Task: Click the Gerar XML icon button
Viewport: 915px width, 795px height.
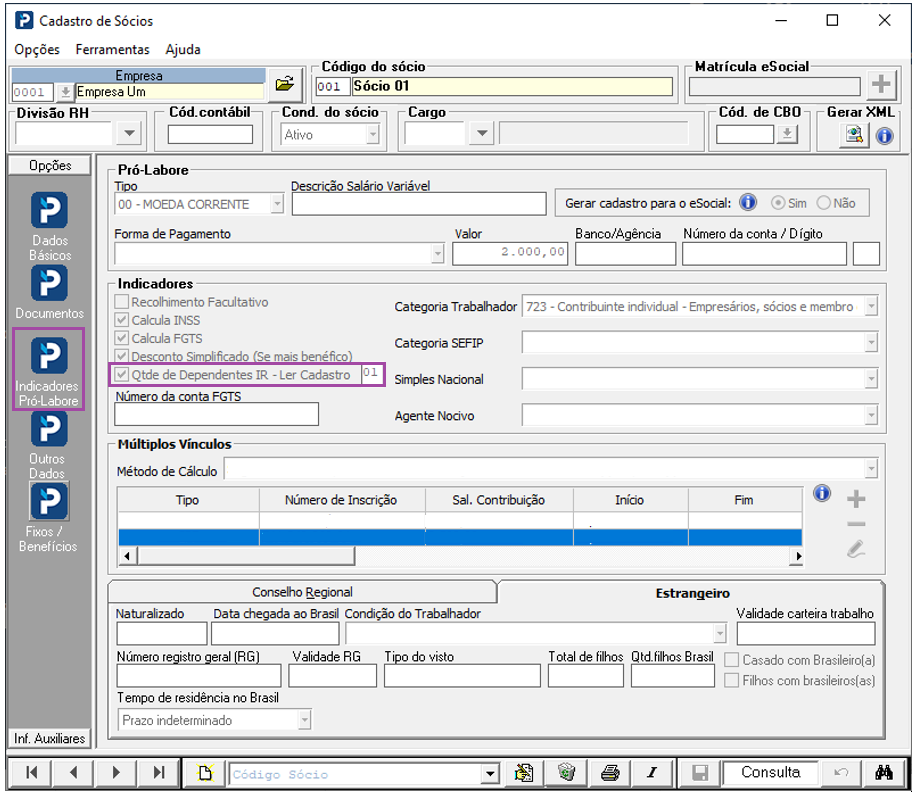Action: (x=852, y=135)
